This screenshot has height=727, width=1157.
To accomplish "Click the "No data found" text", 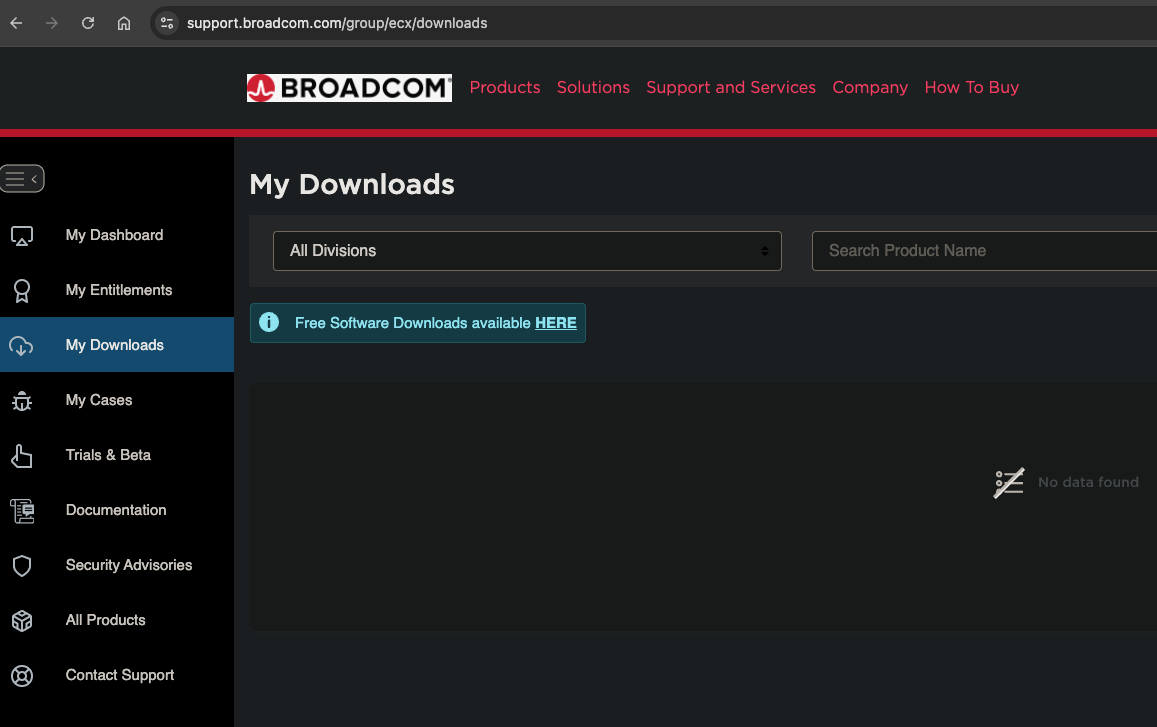I will point(1088,482).
